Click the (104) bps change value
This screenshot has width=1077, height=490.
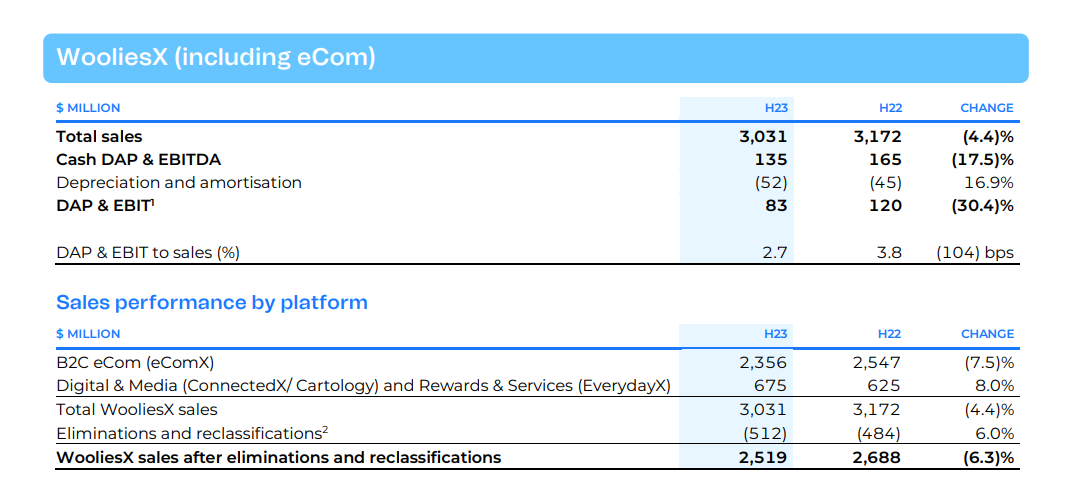click(x=974, y=252)
